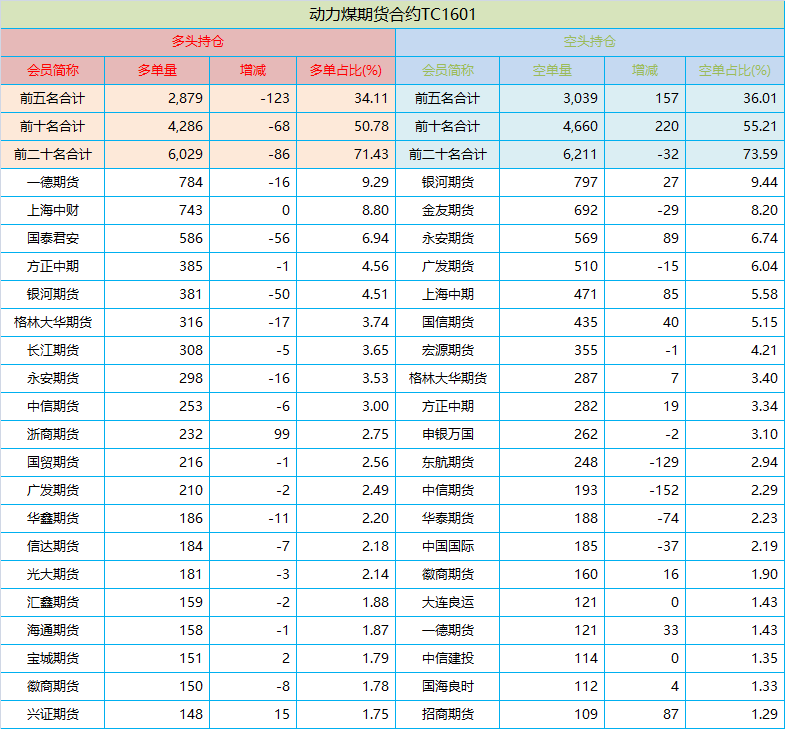Click the 招商期货 member cell
Screen dimensions: 785x729
click(448, 715)
